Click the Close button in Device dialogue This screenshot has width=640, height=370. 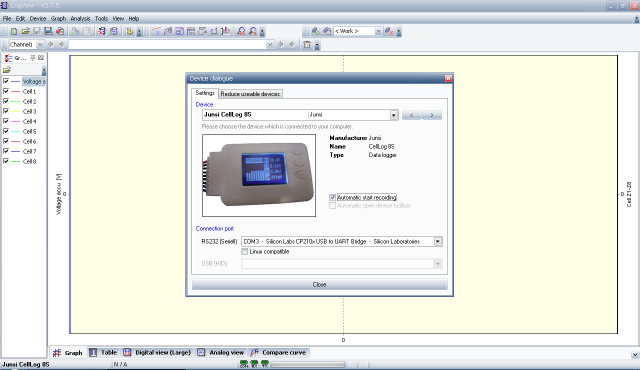[320, 284]
